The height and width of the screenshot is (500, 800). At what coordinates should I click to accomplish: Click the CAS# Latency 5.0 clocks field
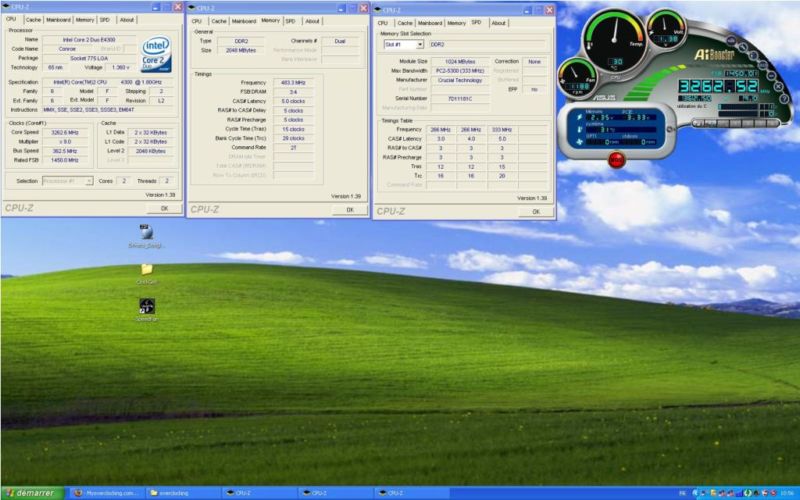[x=293, y=101]
